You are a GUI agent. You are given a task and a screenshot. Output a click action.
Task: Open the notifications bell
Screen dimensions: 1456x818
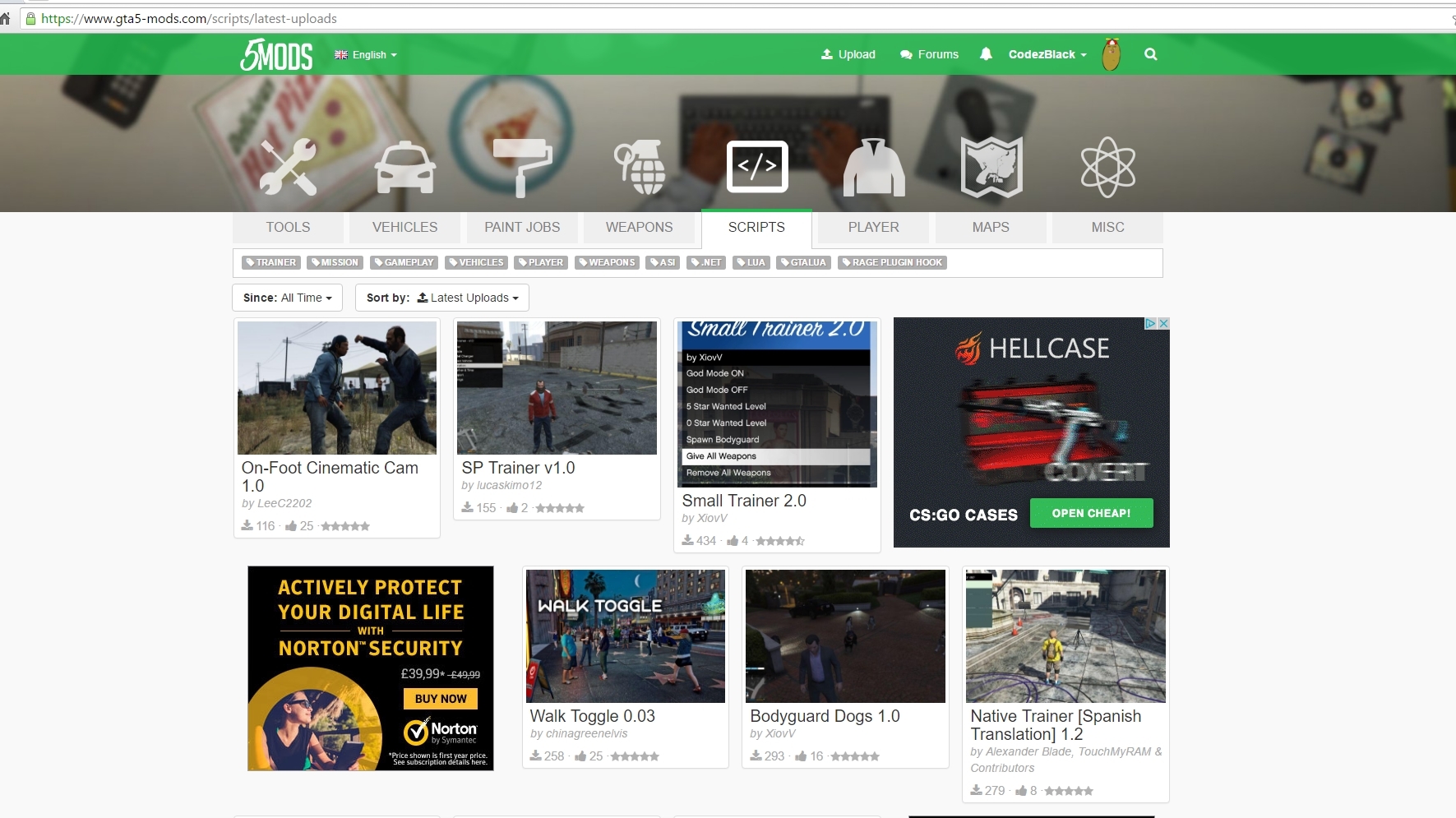[x=986, y=54]
